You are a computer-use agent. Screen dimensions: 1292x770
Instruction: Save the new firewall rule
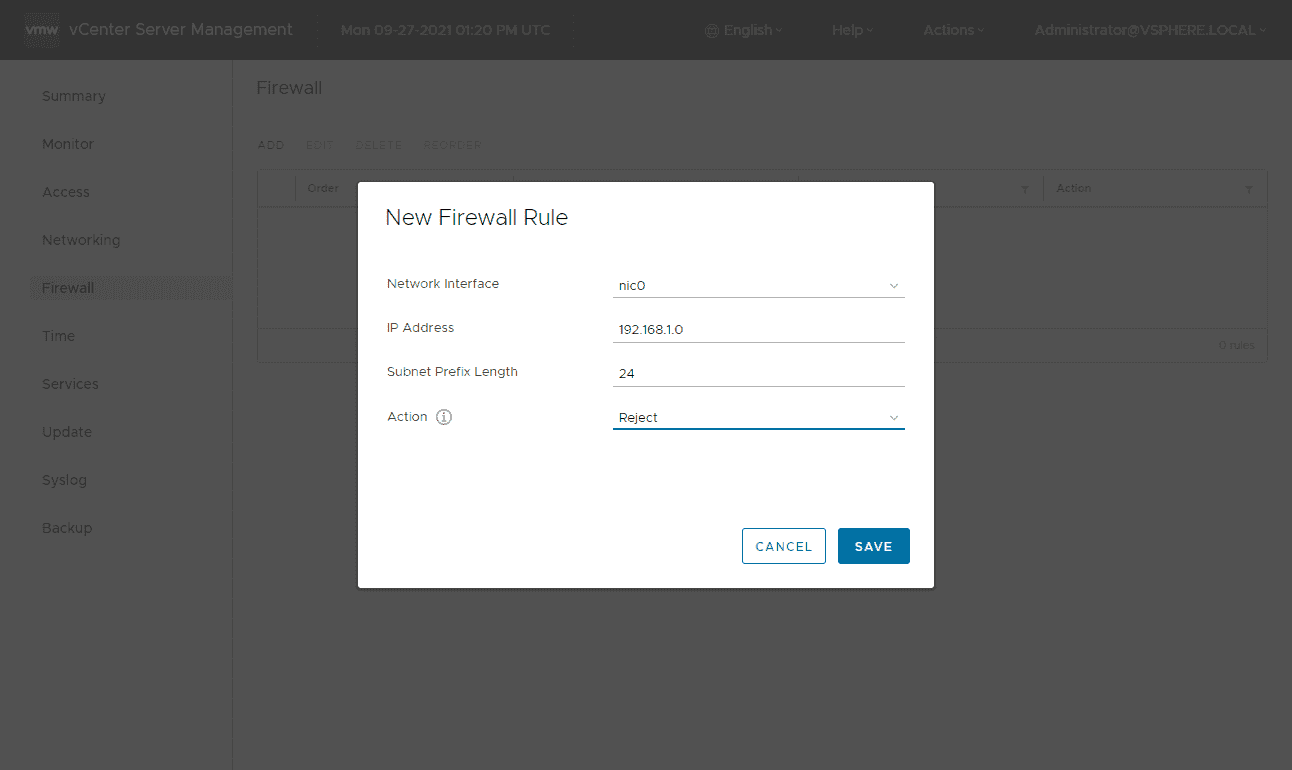(x=873, y=546)
